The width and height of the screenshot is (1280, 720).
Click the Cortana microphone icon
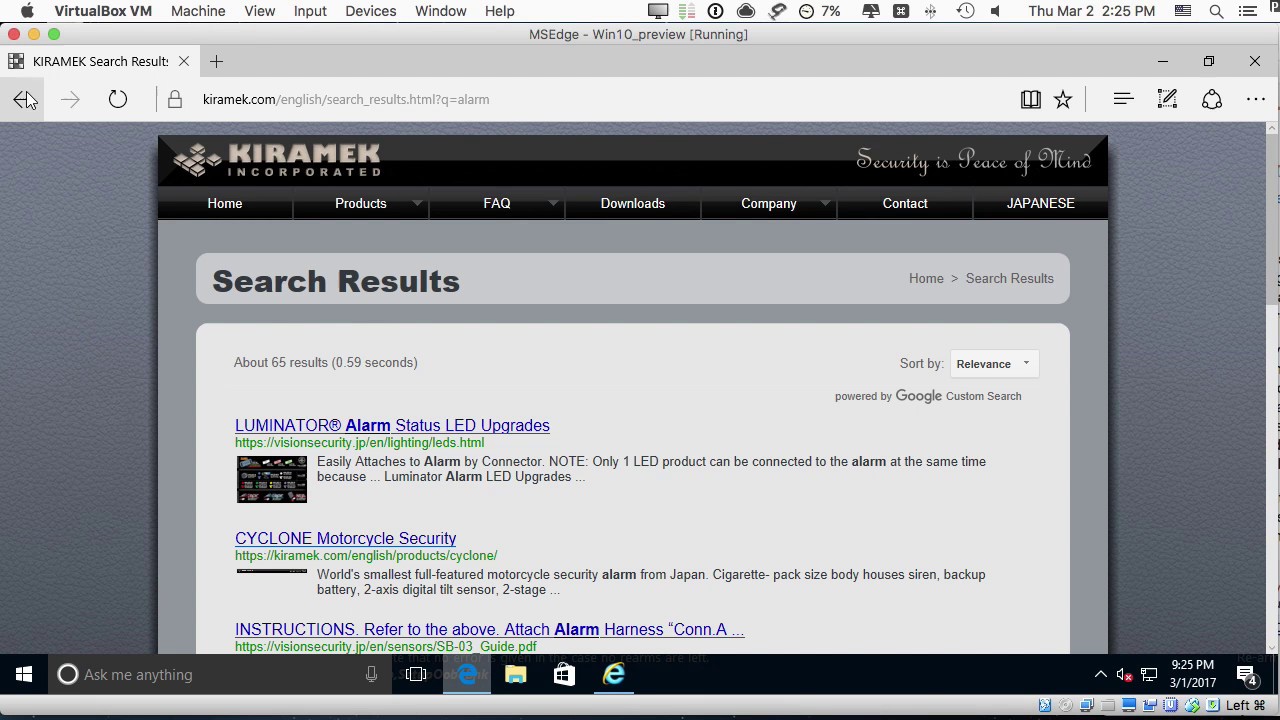point(371,675)
